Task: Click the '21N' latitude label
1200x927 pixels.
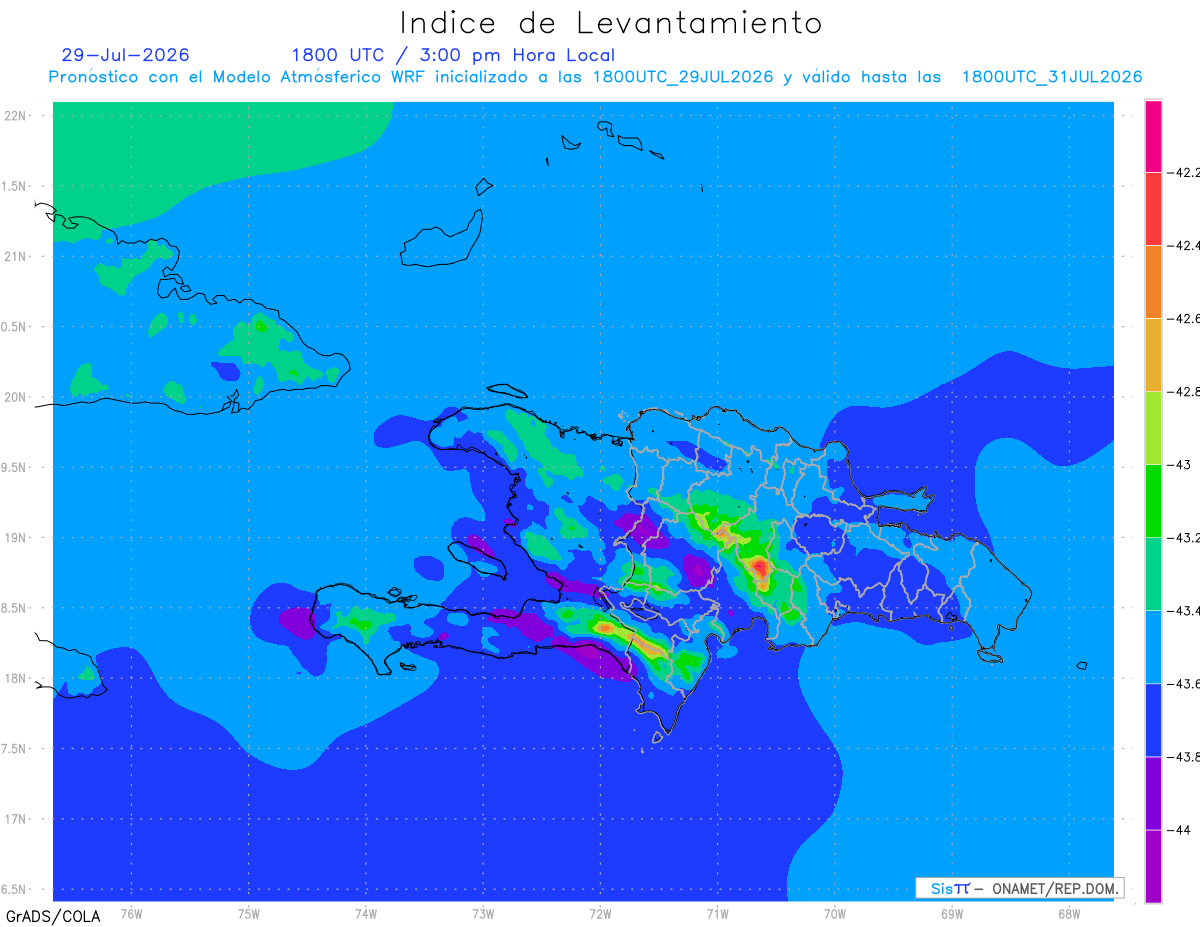Action: click(16, 257)
